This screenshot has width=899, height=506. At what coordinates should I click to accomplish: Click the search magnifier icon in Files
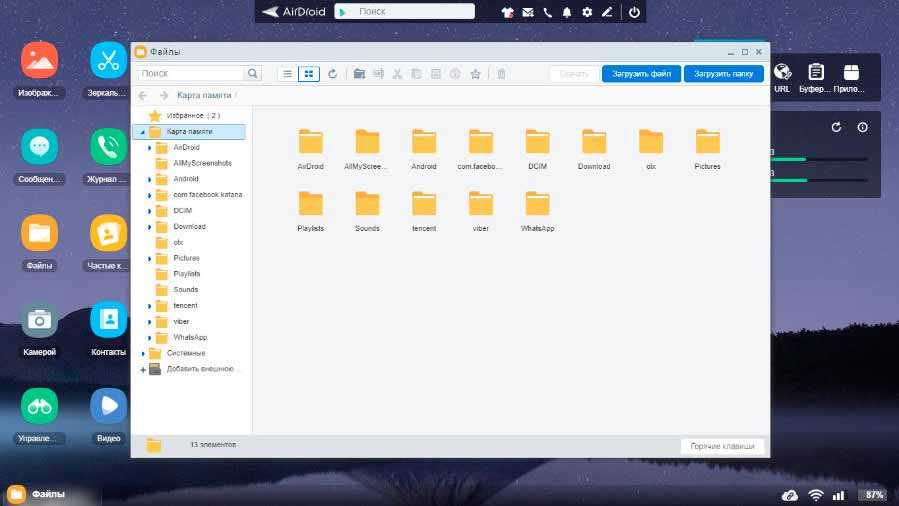click(253, 74)
